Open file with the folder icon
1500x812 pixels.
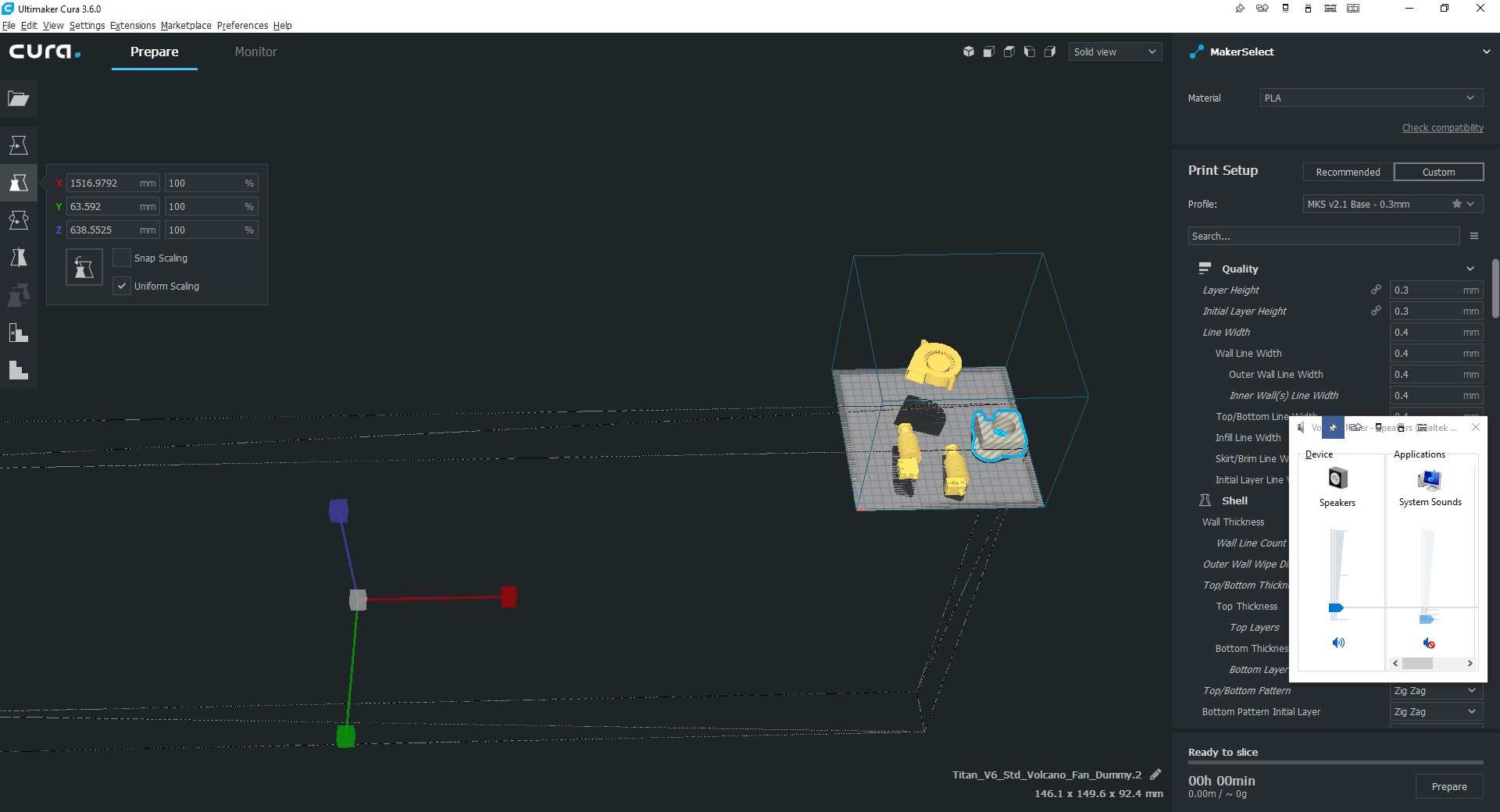[x=19, y=98]
